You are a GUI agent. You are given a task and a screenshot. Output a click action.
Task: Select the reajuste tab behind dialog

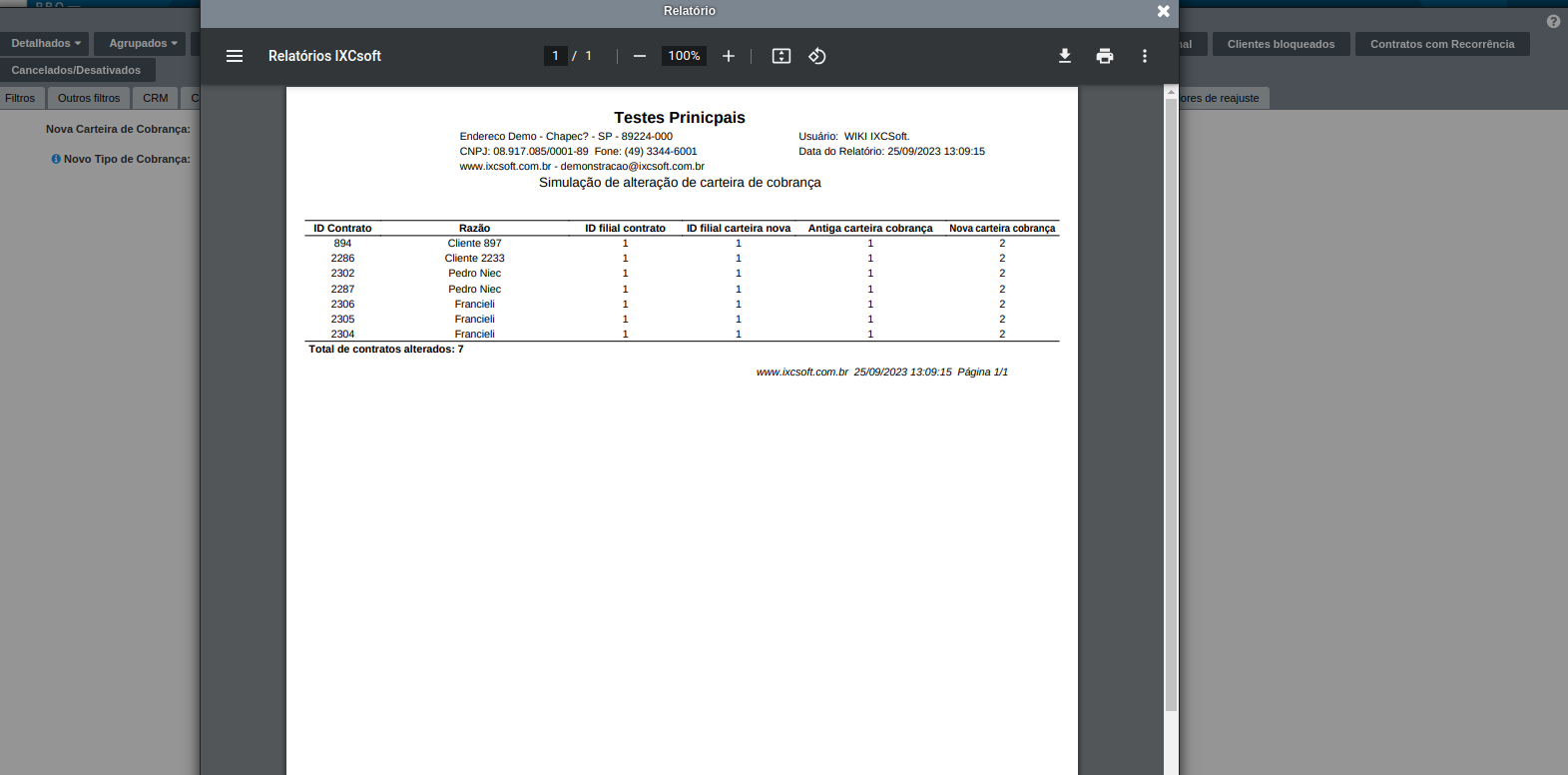(1223, 98)
